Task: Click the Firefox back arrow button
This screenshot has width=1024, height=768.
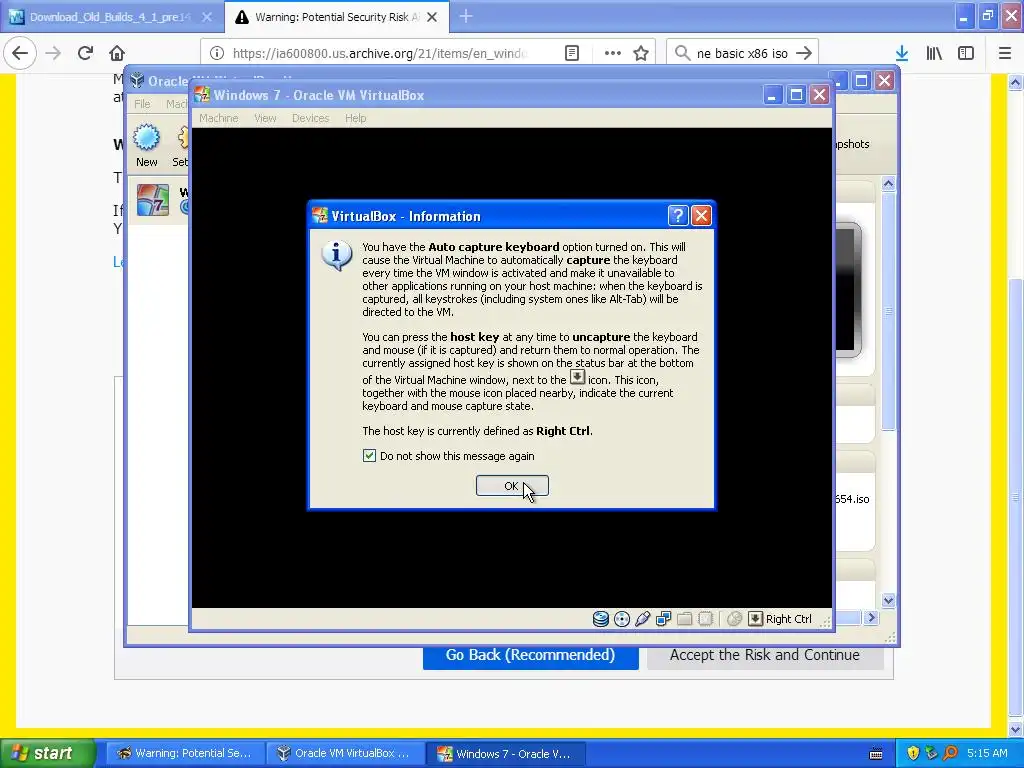Action: [20, 53]
